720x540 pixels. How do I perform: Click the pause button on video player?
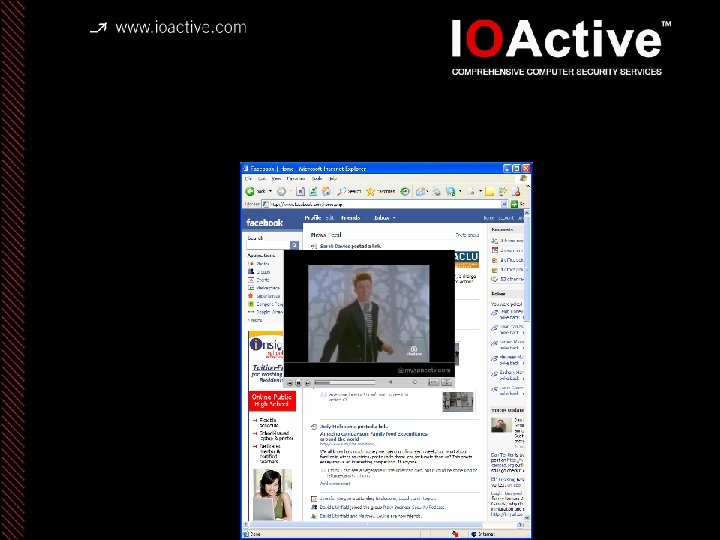(x=298, y=382)
